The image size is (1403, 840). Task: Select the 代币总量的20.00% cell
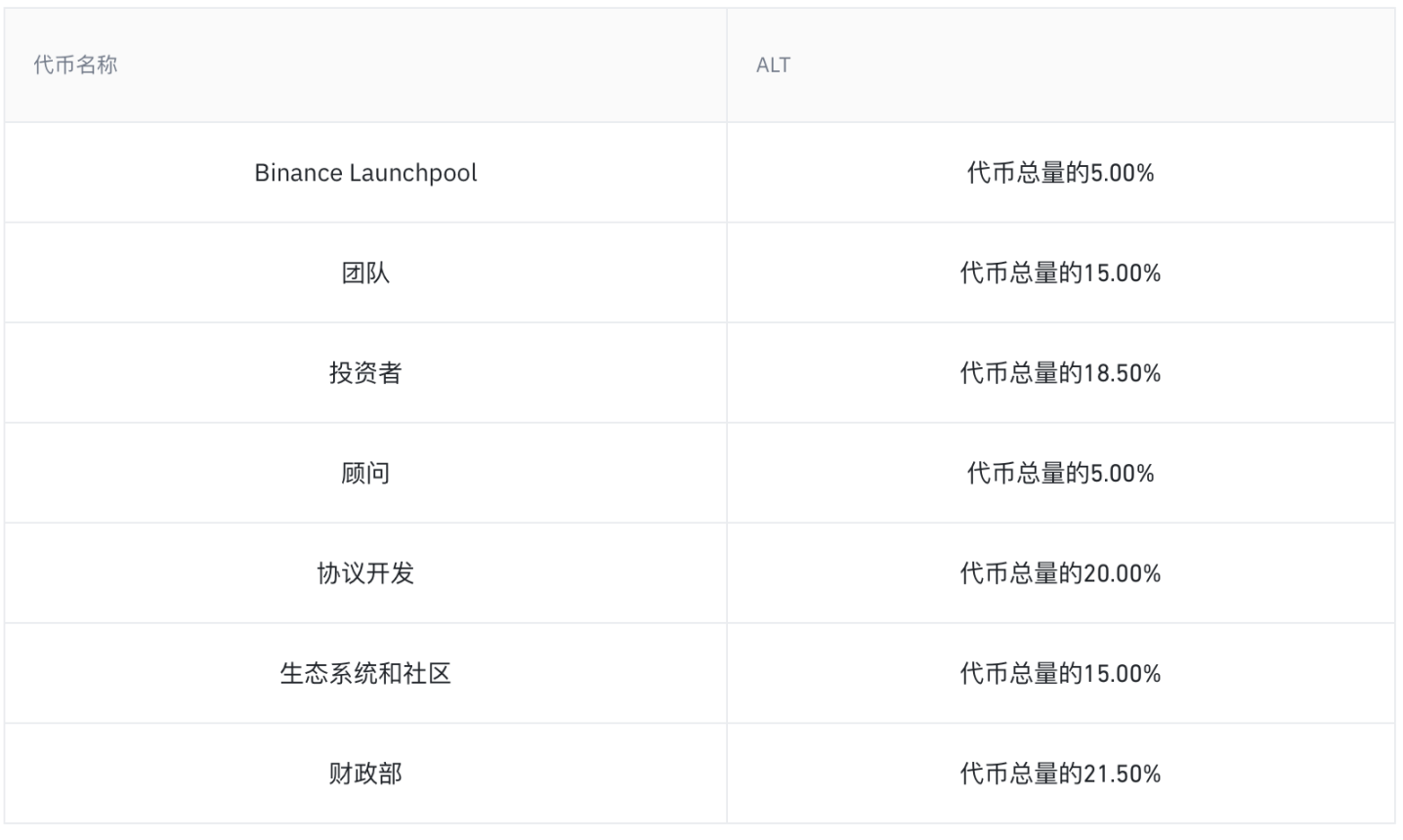point(1060,573)
